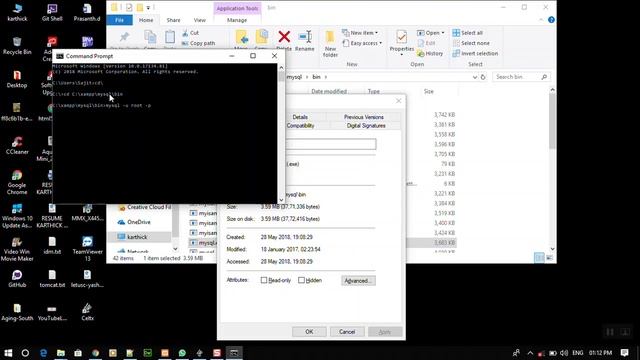Click the Move to folder icon
The width and height of the screenshot is (640, 360).
[x=241, y=38]
